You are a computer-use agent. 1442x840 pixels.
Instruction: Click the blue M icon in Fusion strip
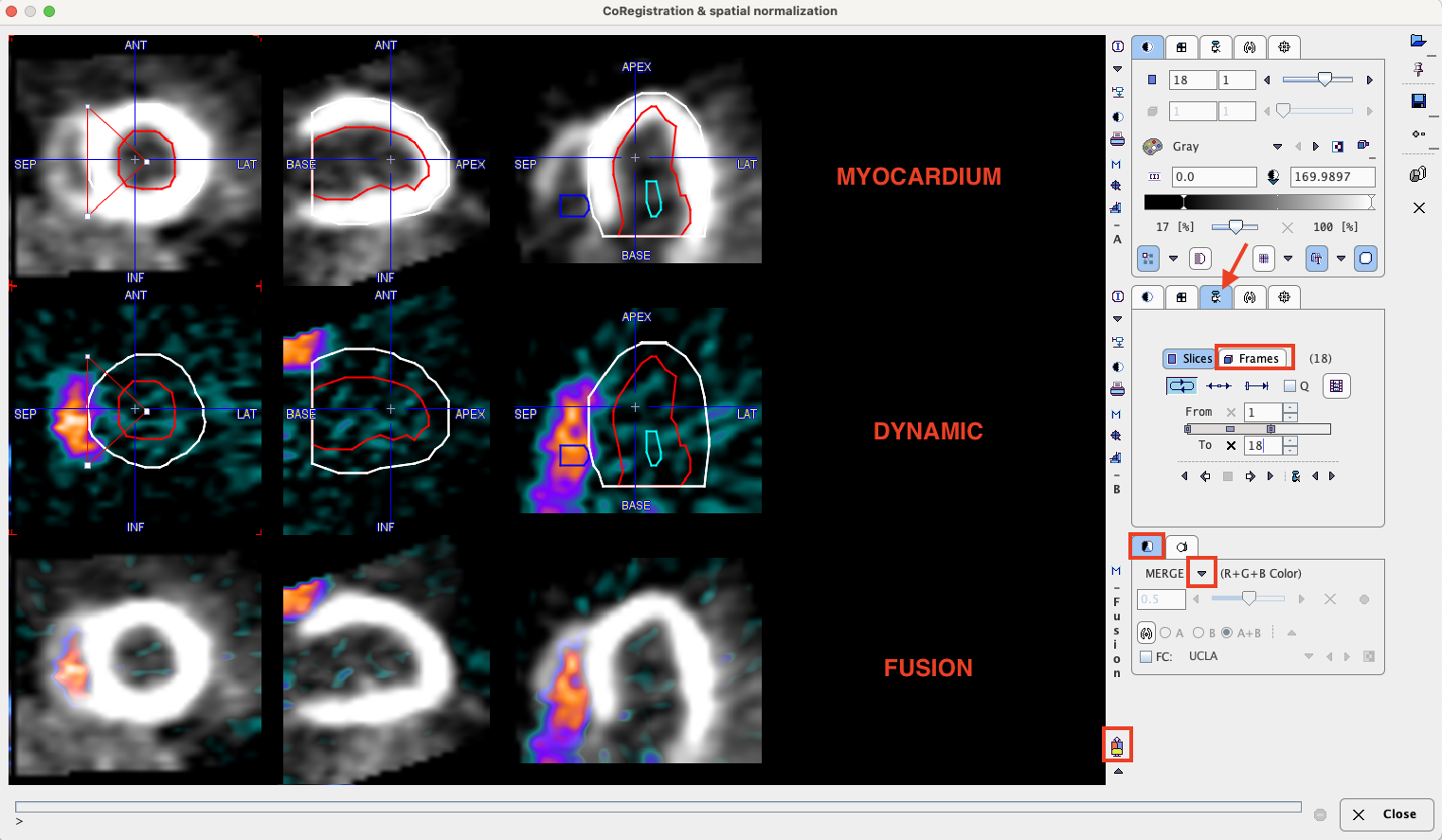pos(1116,570)
